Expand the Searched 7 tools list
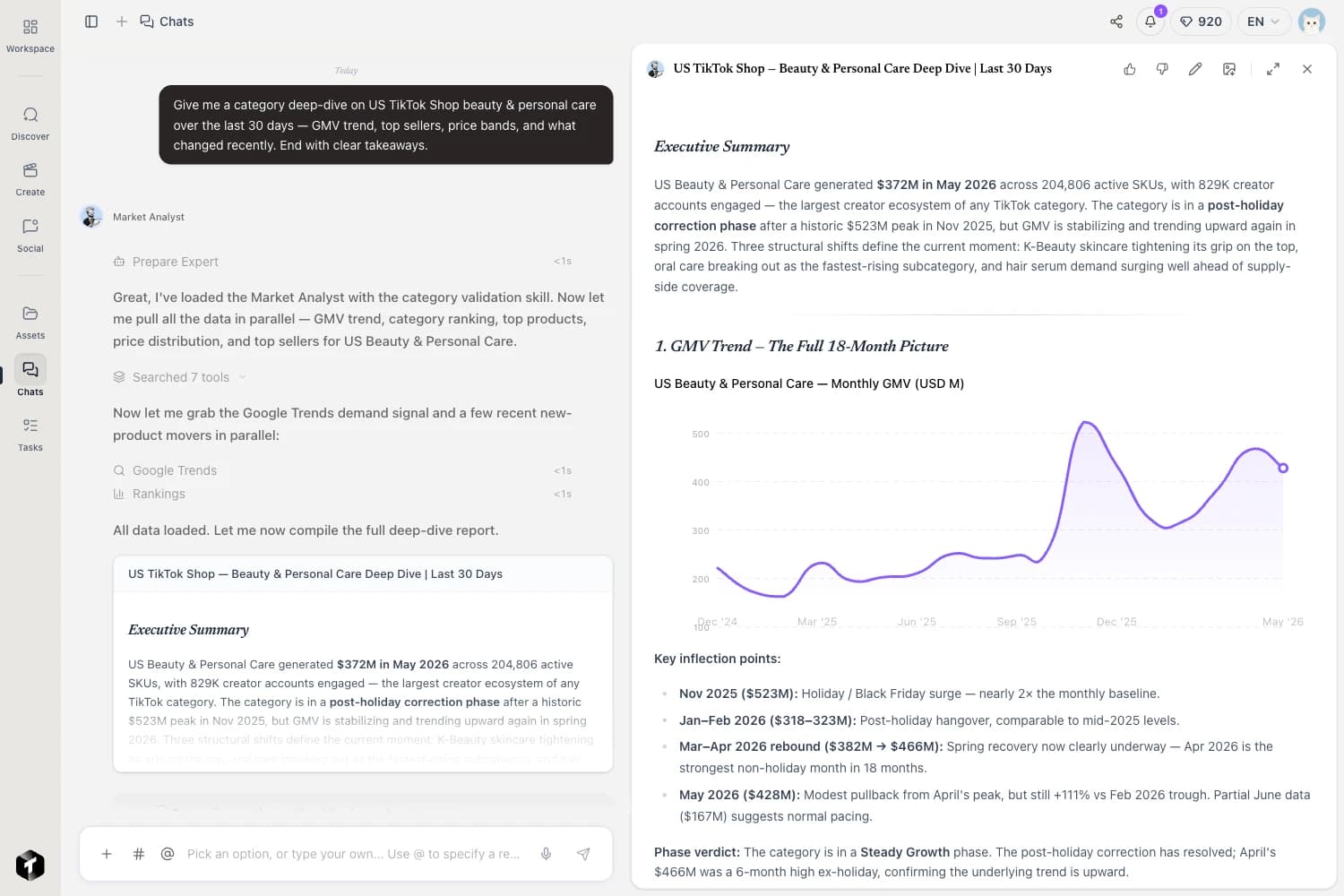Screen dimensions: 1344x896 pyautogui.click(x=179, y=377)
